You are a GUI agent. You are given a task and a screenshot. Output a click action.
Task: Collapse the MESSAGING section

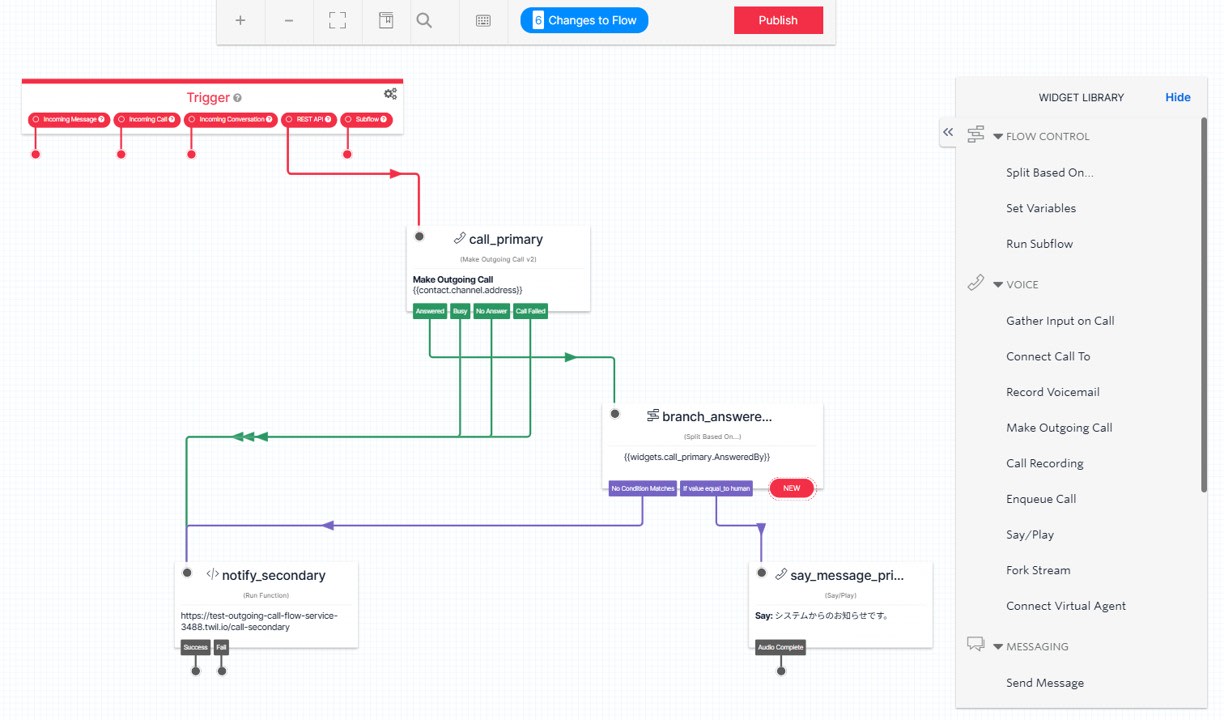[998, 646]
